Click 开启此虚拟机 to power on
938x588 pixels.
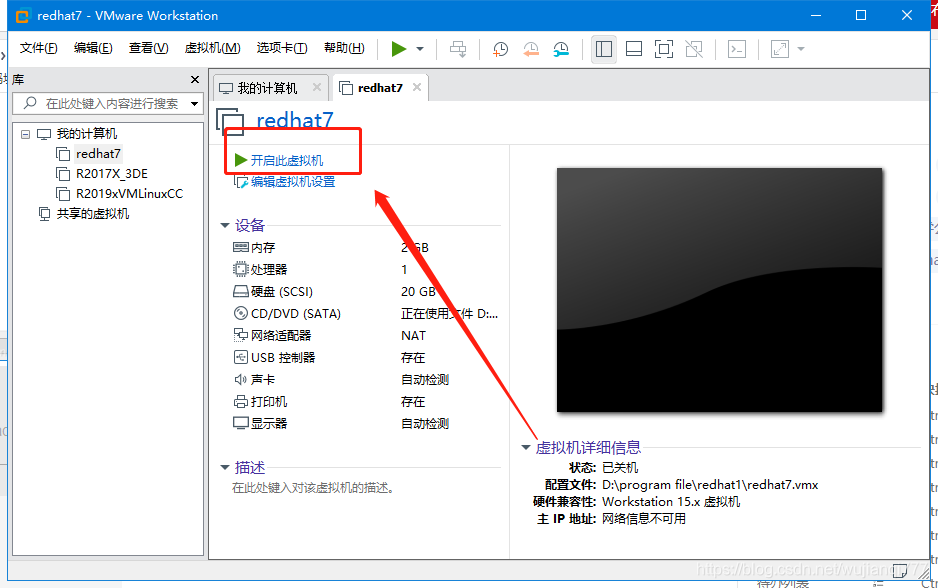pyautogui.click(x=286, y=160)
